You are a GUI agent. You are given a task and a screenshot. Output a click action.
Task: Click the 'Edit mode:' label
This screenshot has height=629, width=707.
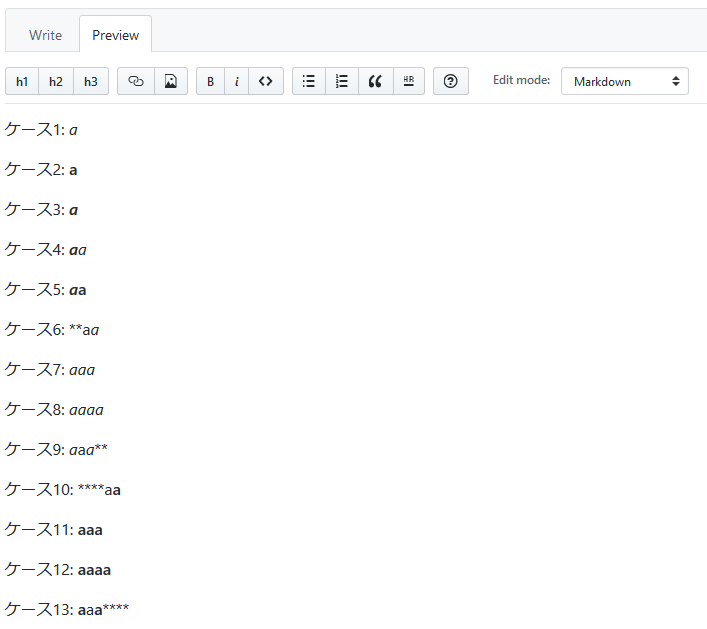(522, 80)
